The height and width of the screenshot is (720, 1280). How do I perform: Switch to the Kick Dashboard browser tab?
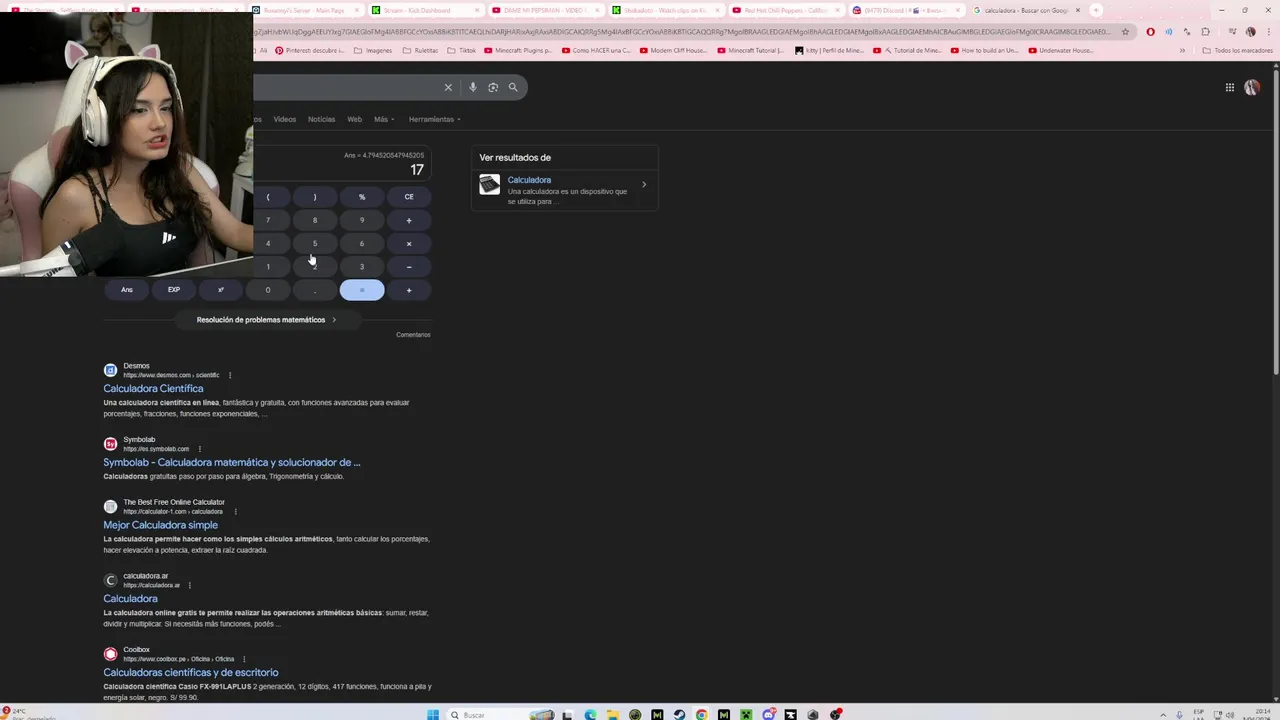[x=424, y=10]
